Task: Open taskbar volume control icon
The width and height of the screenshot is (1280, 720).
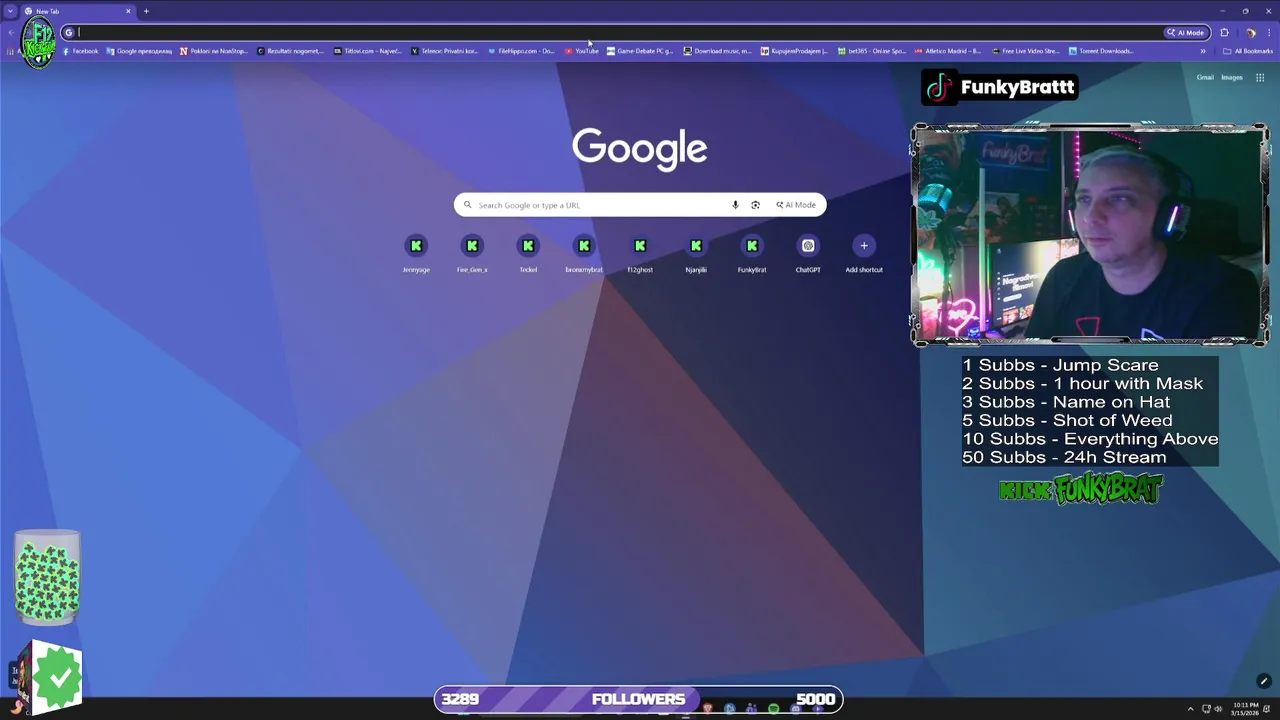Action: tap(1218, 709)
